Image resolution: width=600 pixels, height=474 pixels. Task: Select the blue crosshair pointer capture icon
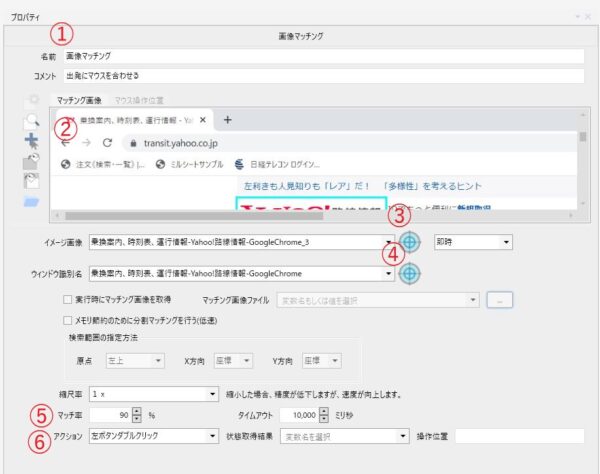click(x=31, y=141)
